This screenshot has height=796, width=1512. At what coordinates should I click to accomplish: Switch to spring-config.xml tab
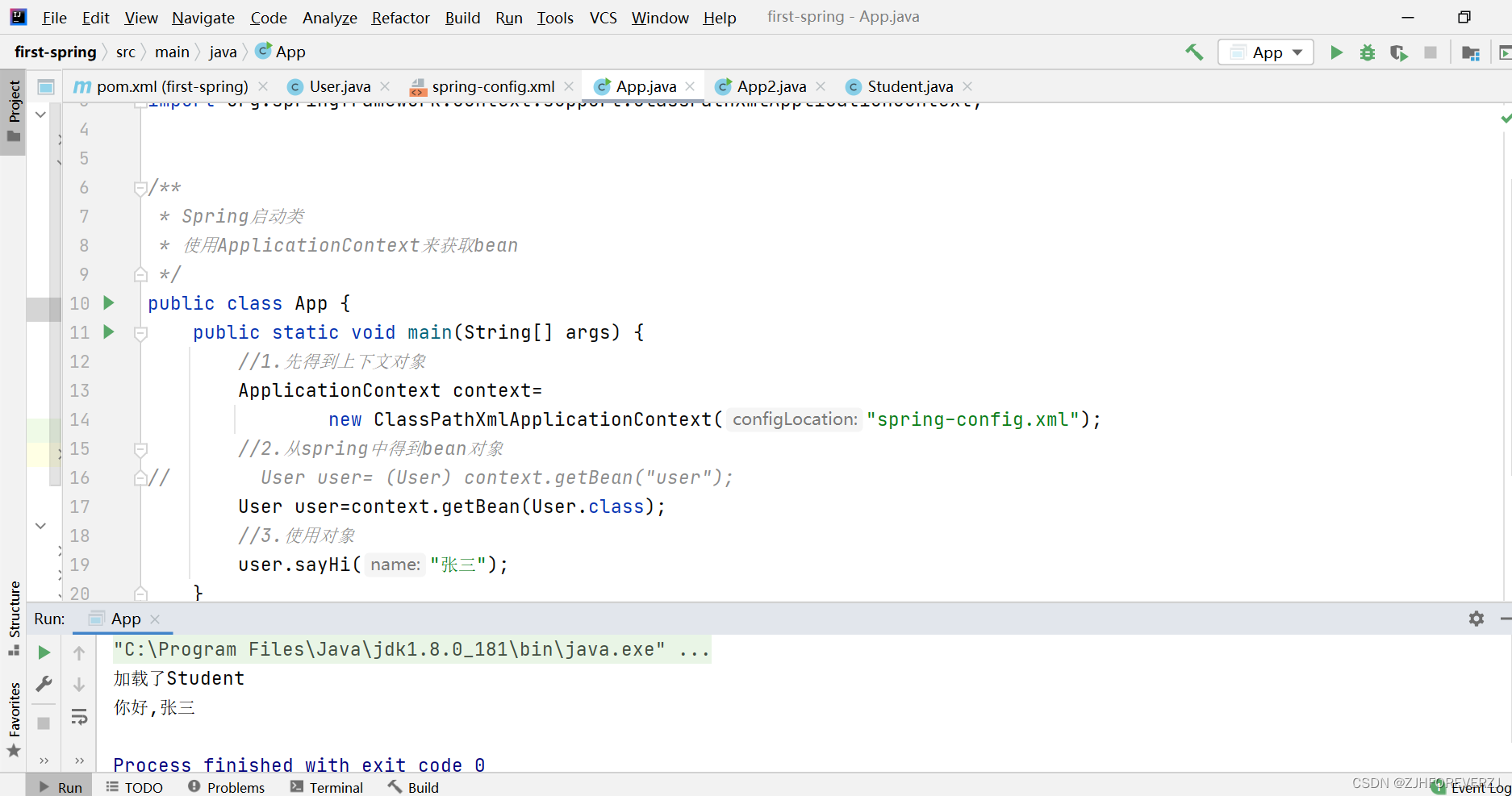pyautogui.click(x=492, y=86)
